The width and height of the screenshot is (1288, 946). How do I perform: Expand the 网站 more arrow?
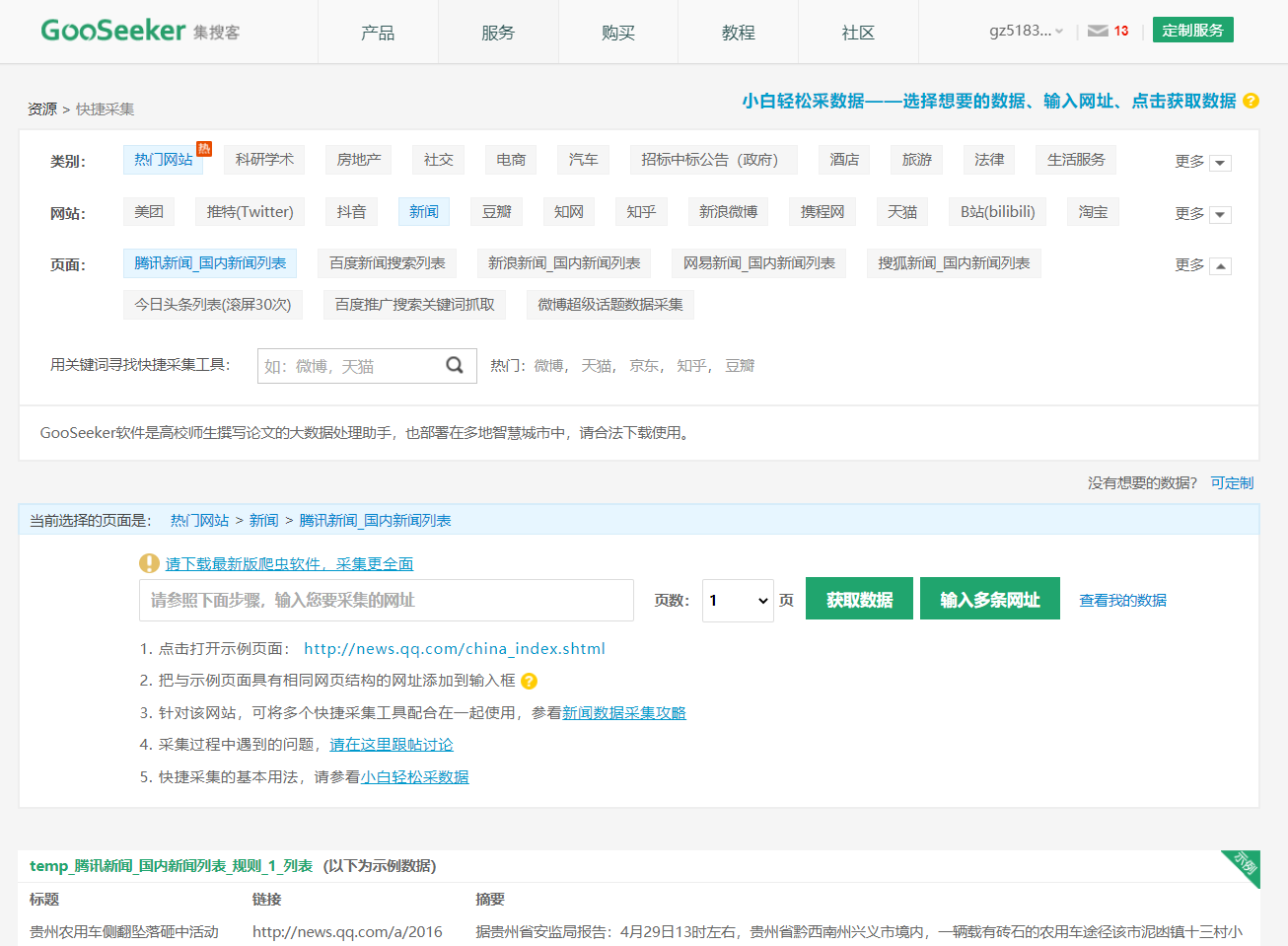coord(1220,214)
